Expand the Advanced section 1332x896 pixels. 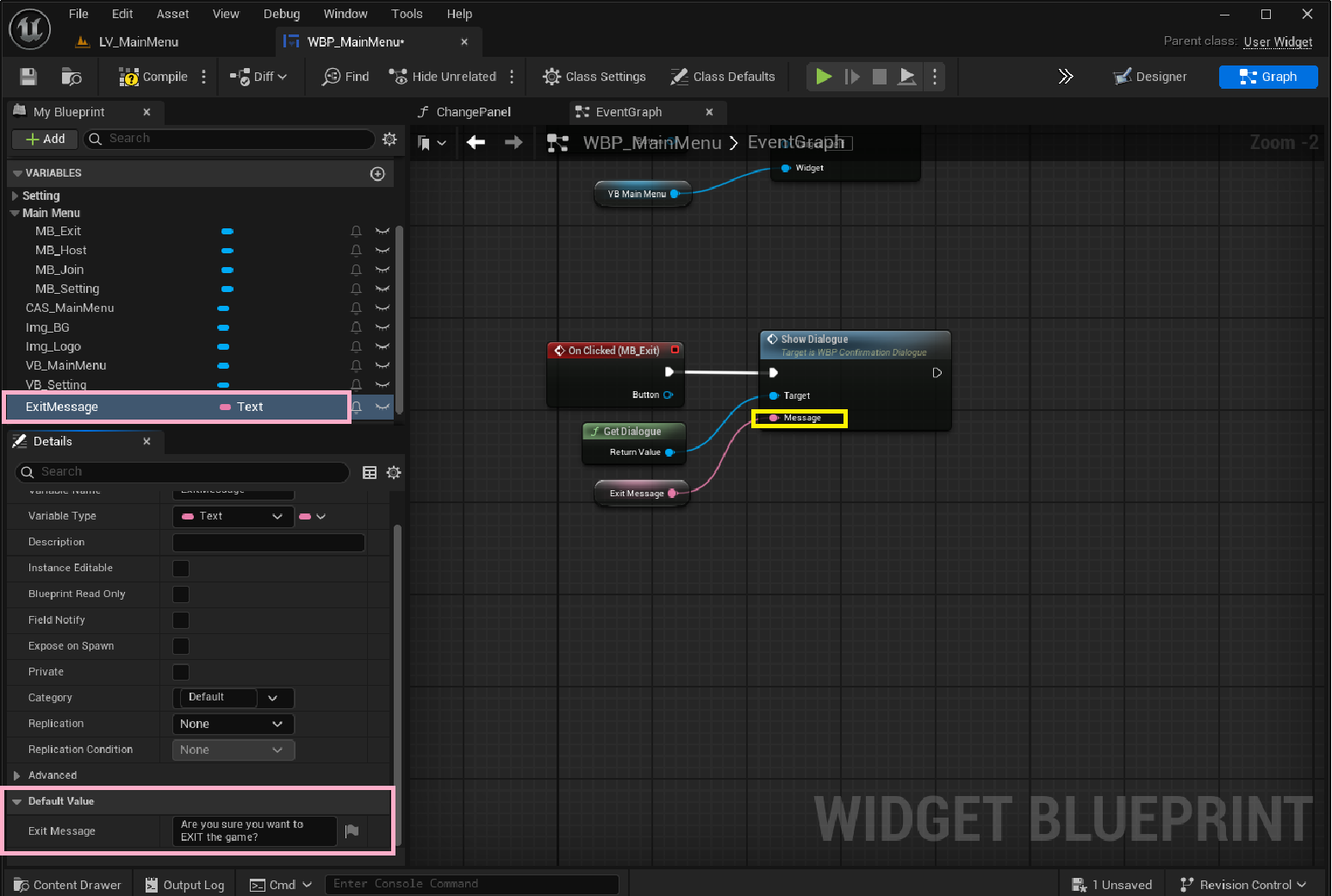point(16,775)
